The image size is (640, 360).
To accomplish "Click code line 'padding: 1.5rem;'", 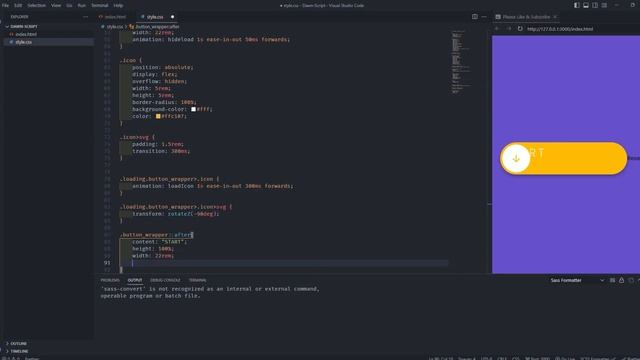I will coord(158,144).
